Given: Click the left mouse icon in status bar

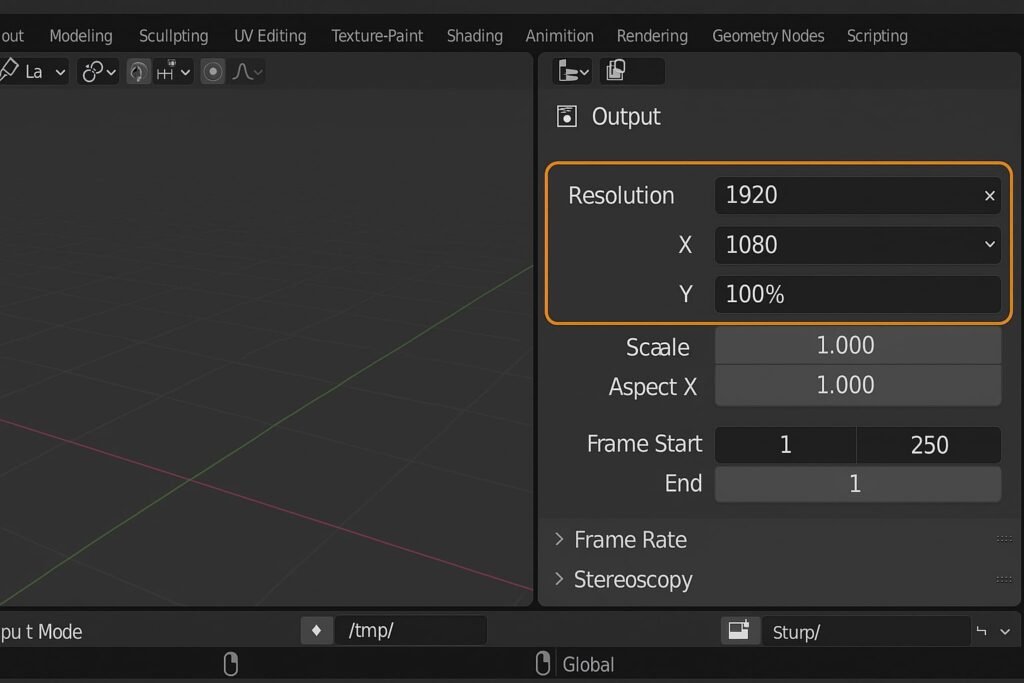Looking at the screenshot, I should 231,663.
